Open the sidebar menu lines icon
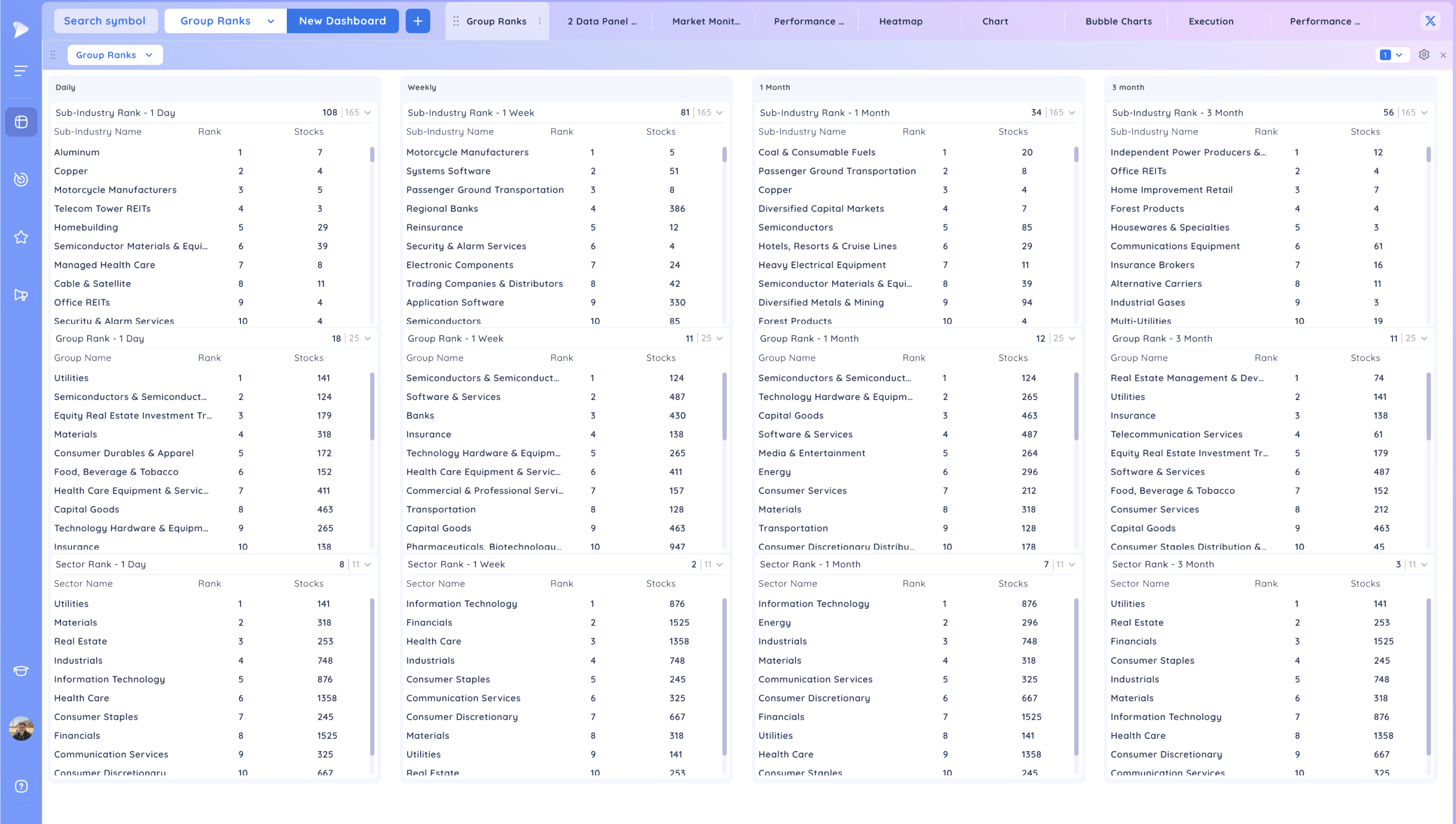This screenshot has height=824, width=1456. (x=21, y=71)
